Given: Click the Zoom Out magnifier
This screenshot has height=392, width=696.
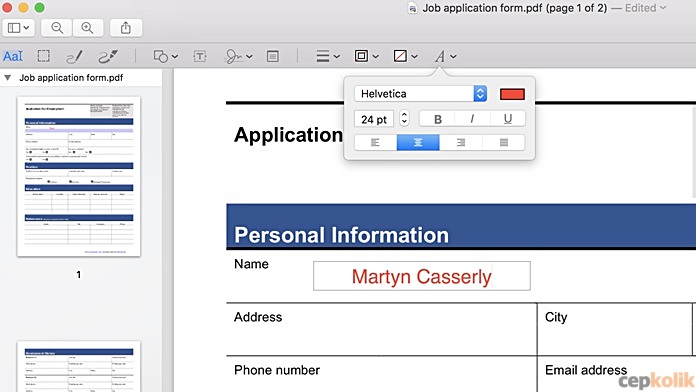Looking at the screenshot, I should click(x=57, y=28).
